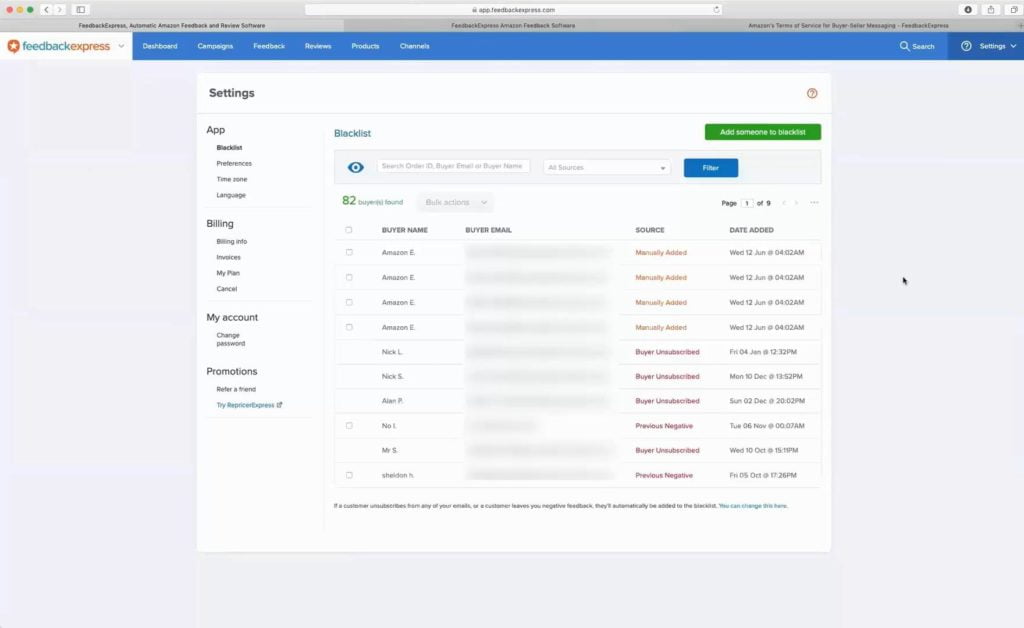Click Safari forward navigation arrow
Viewport: 1024px width, 628px height.
(x=59, y=10)
